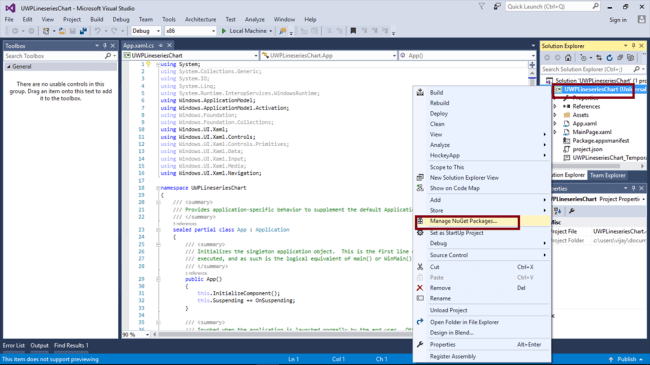
Task: Click Collapse All icon in Solution Explorer
Action: point(620,58)
